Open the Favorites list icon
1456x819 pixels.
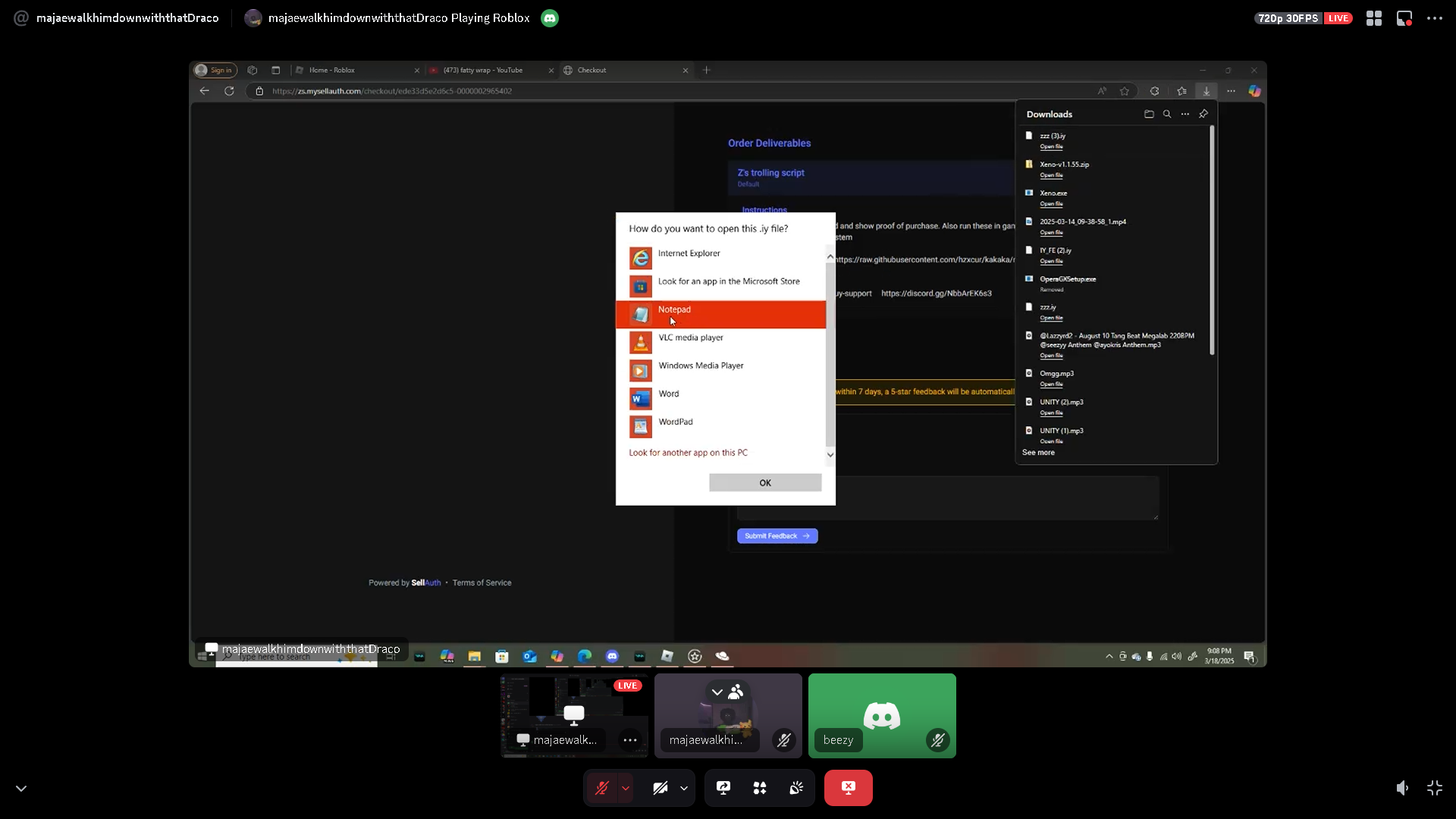click(1181, 91)
